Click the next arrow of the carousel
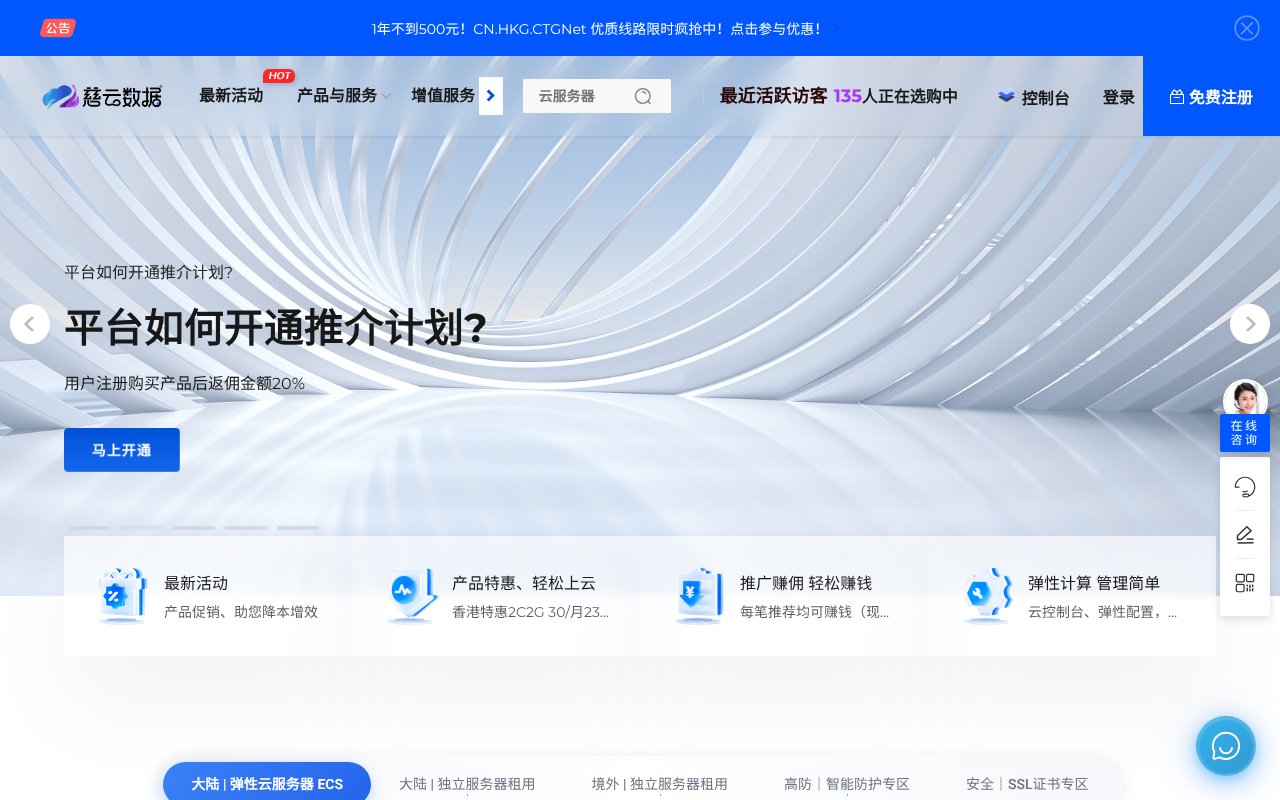1280x800 pixels. coord(1250,324)
